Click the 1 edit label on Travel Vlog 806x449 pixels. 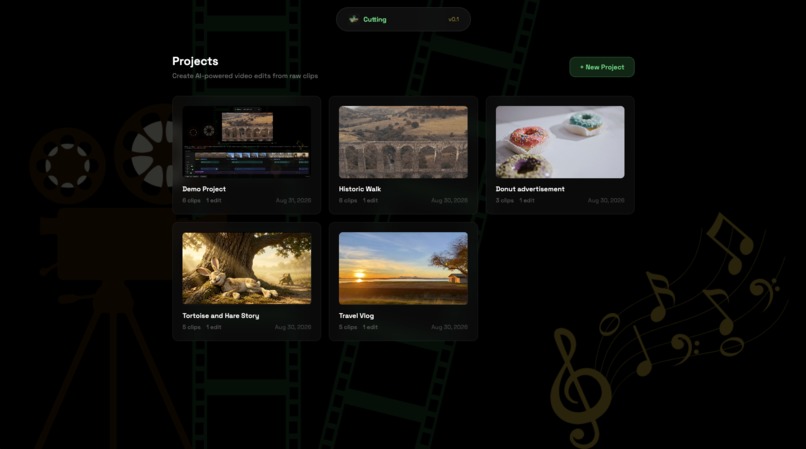click(x=370, y=327)
